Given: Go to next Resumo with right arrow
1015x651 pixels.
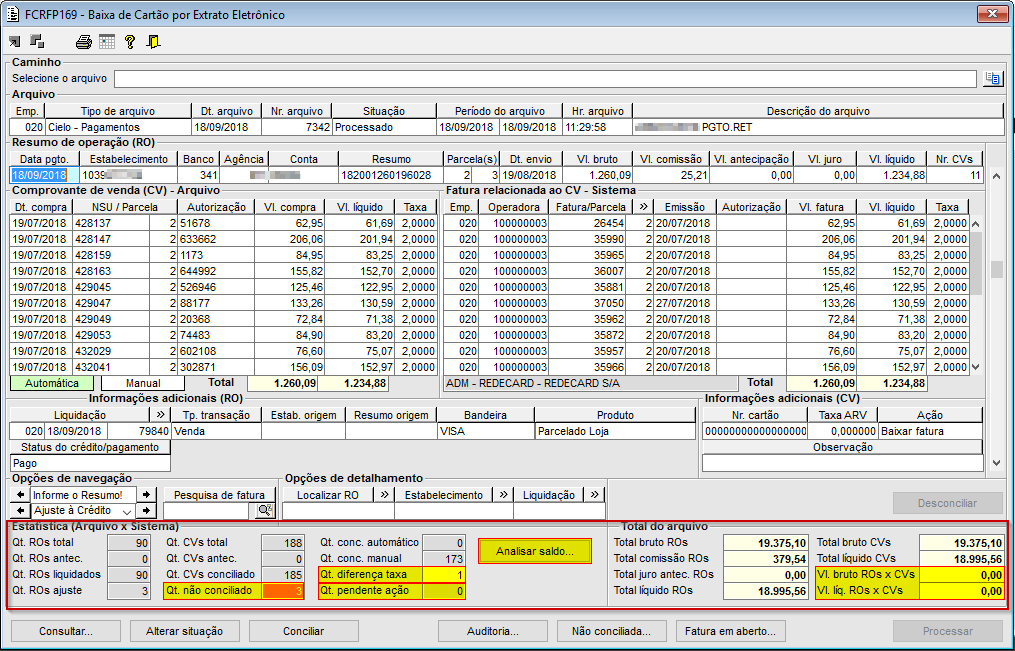Looking at the screenshot, I should click(x=146, y=494).
